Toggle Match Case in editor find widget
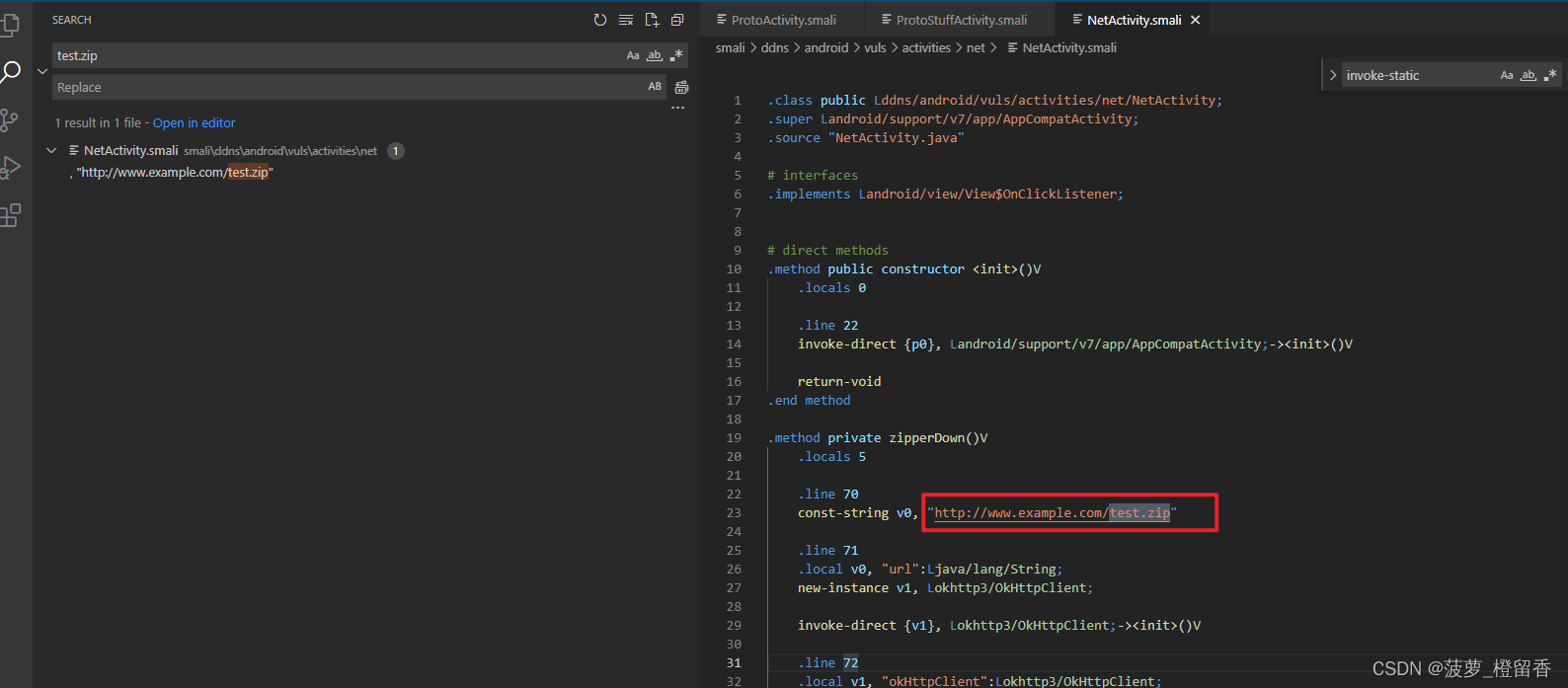The image size is (1568, 688). 1507,75
